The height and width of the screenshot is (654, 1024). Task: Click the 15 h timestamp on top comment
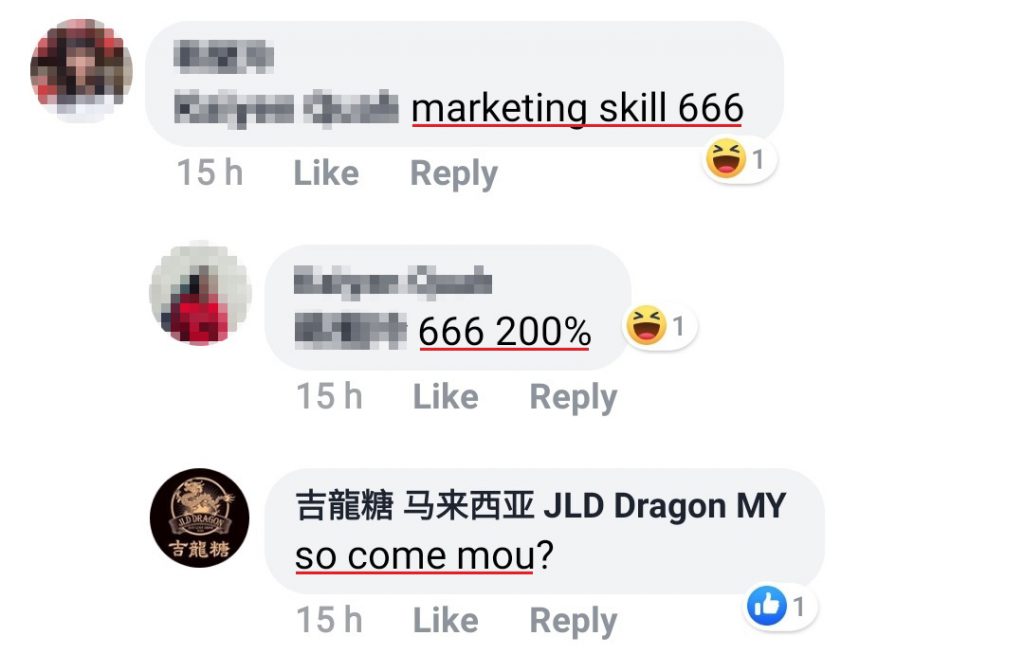coord(210,173)
